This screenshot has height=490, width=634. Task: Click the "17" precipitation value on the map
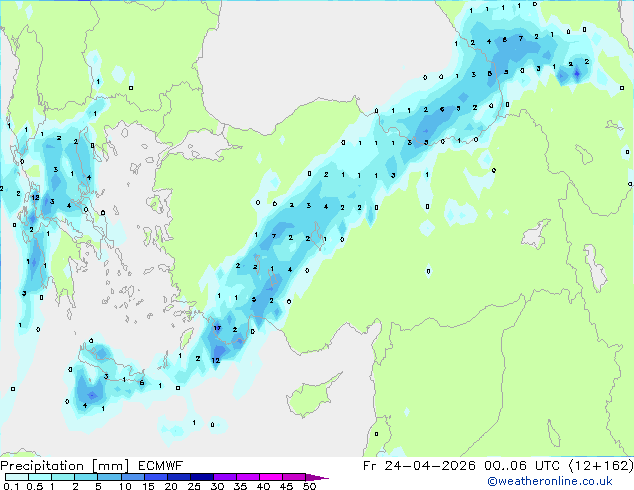click(217, 328)
